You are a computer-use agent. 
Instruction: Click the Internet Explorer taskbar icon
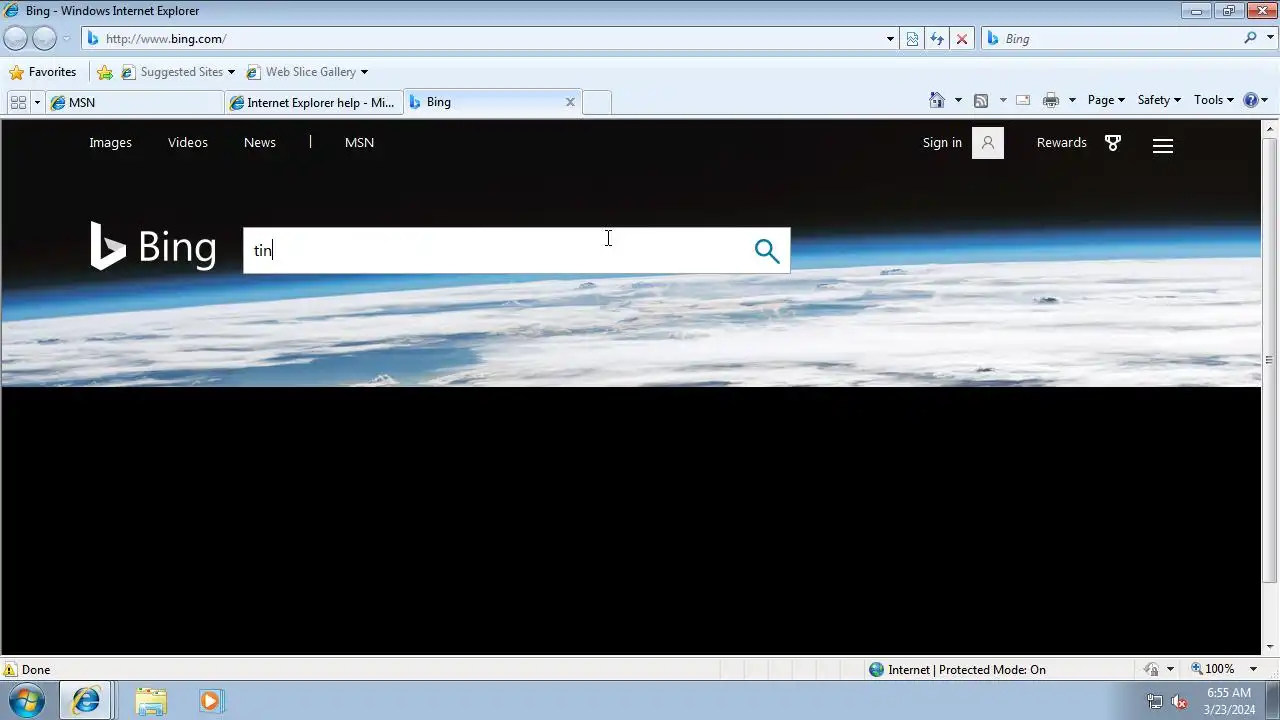(86, 701)
